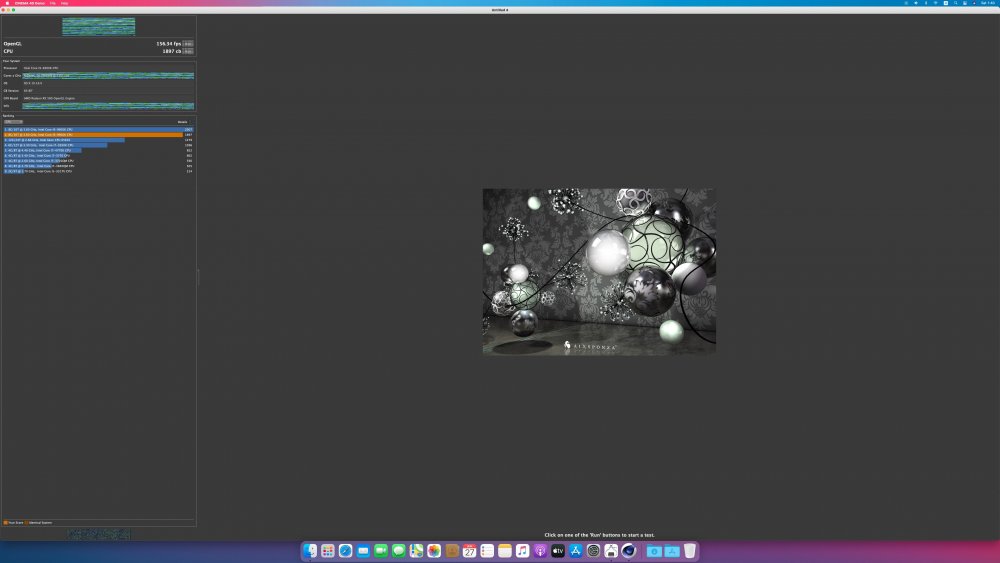
Task: Open Maps in the dock
Action: click(x=416, y=551)
